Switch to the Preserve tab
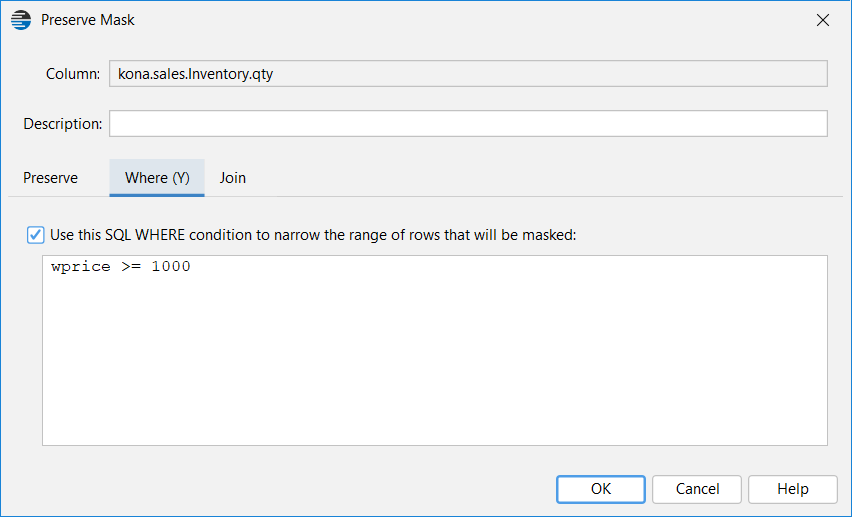Image resolution: width=852 pixels, height=517 pixels. click(51, 178)
